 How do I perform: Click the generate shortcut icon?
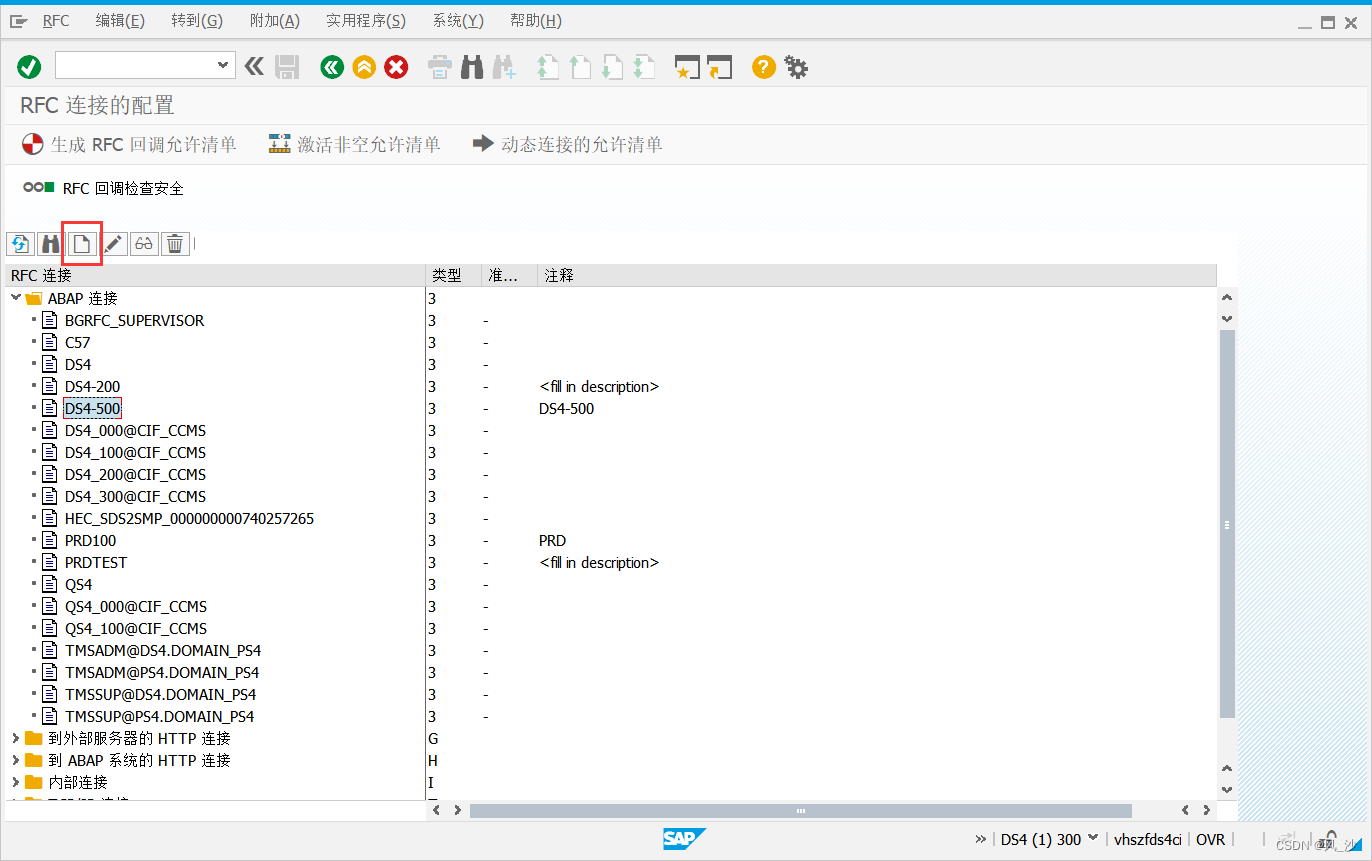720,67
